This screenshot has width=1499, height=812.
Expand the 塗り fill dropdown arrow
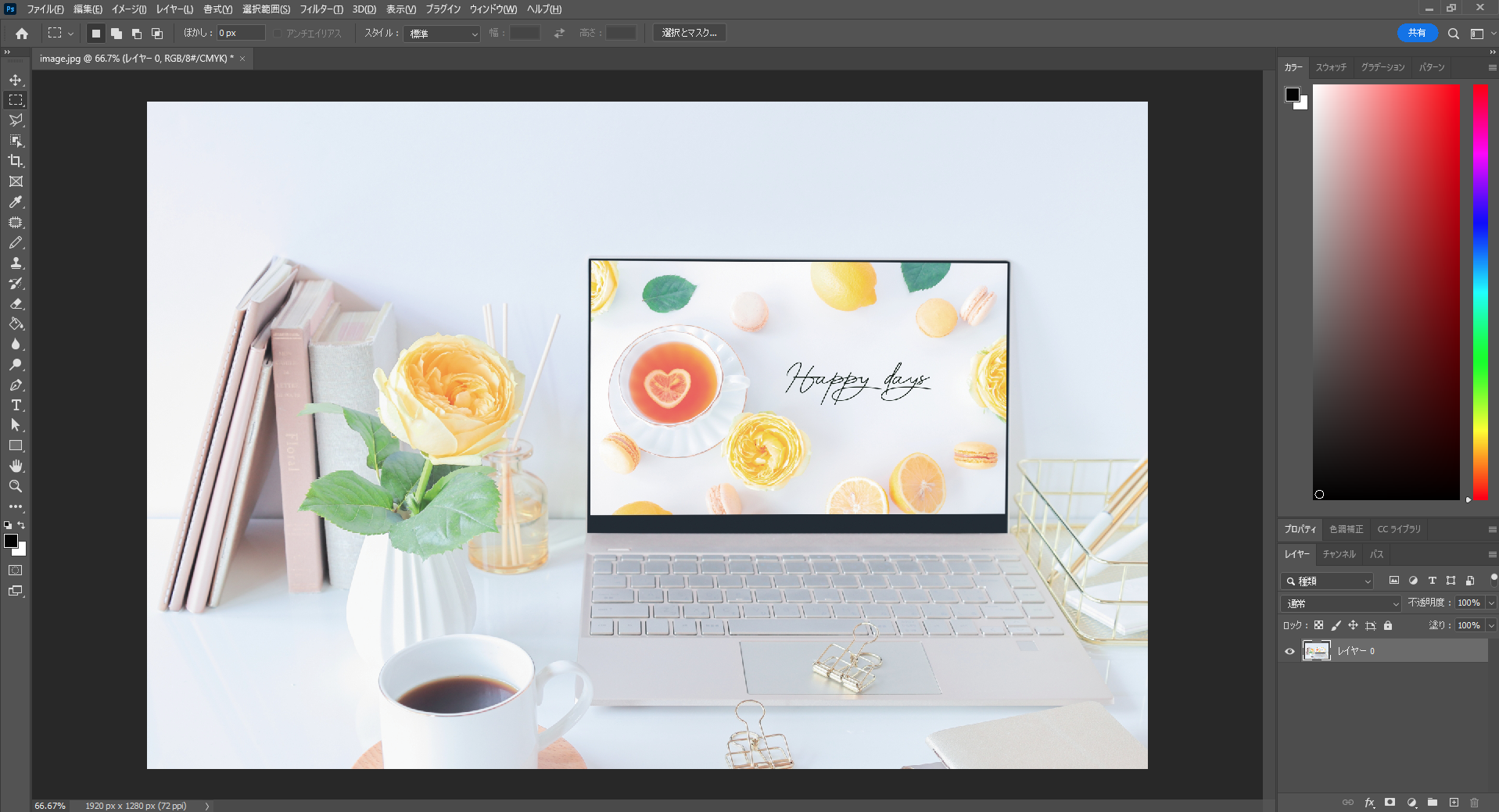1491,626
